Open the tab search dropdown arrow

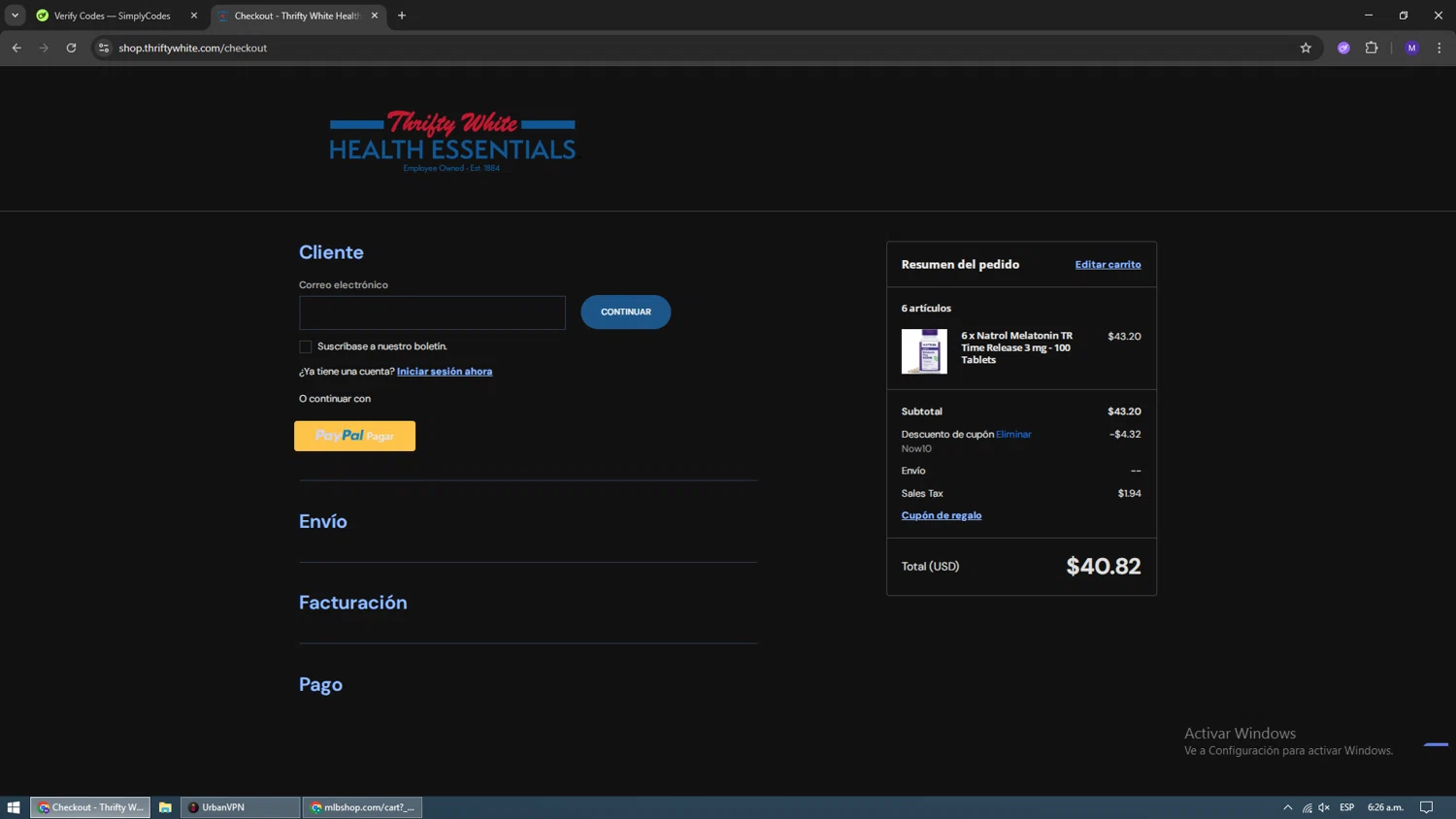point(15,16)
